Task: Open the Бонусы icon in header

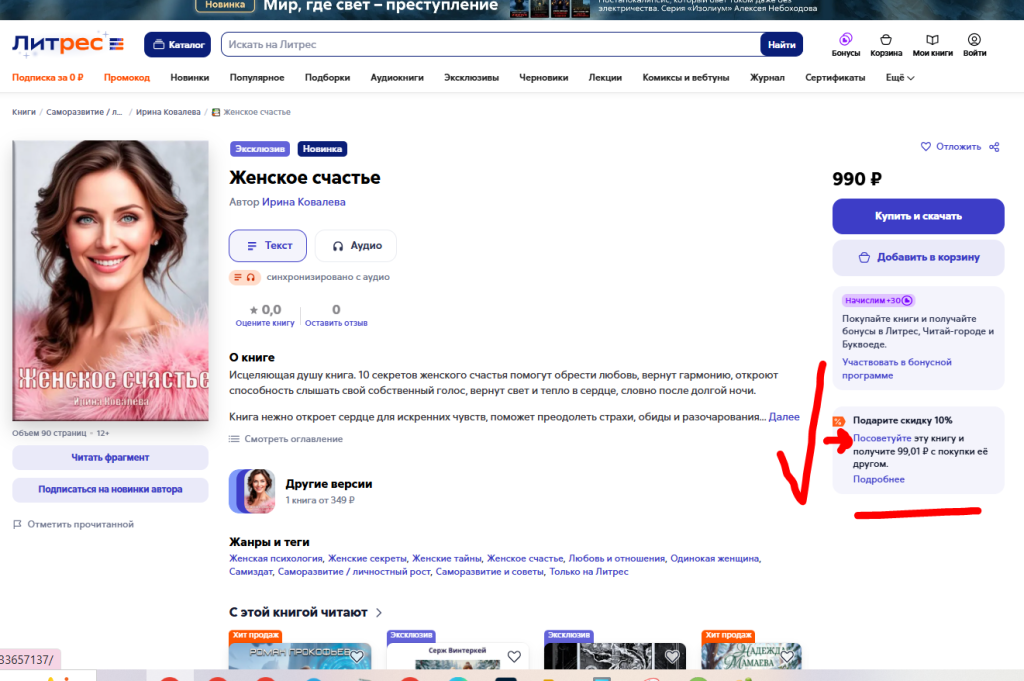Action: tap(845, 41)
